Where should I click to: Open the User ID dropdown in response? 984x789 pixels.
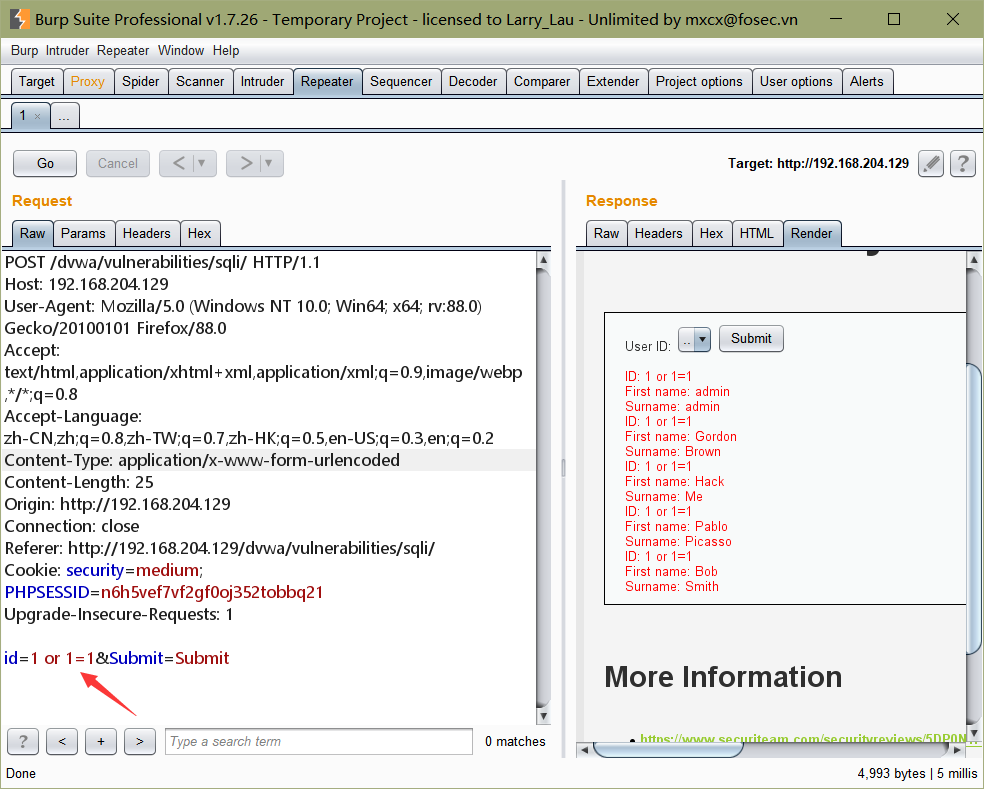pos(694,340)
